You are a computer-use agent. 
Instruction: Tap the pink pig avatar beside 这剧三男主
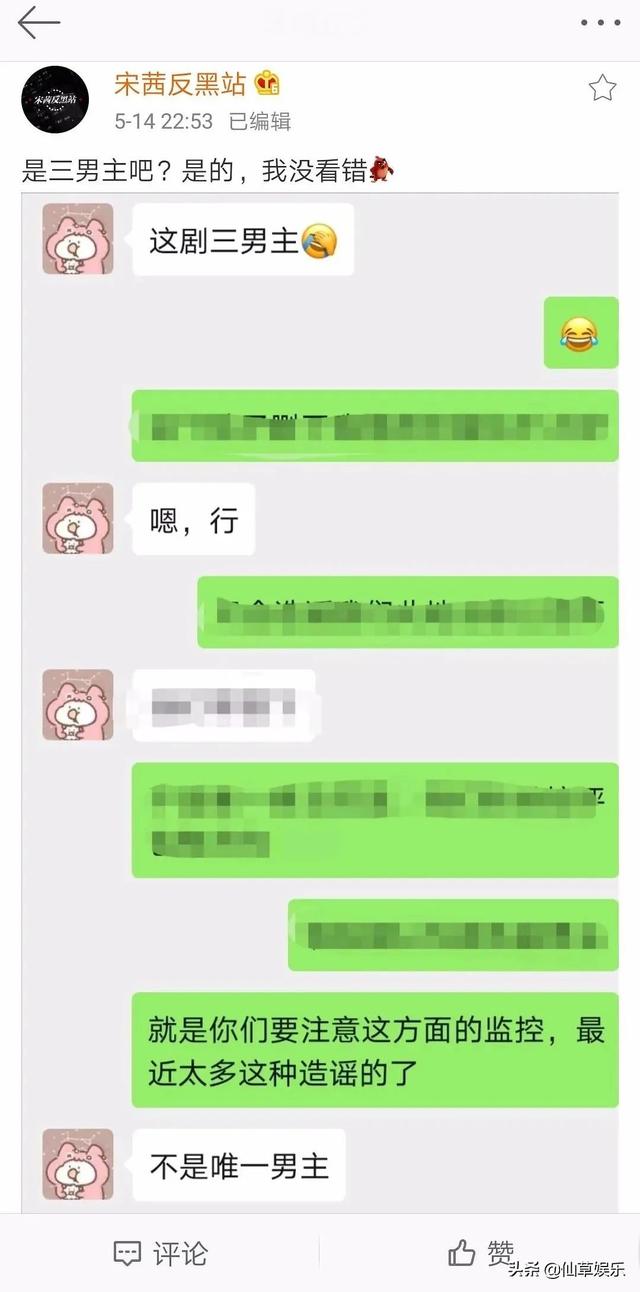(x=78, y=239)
